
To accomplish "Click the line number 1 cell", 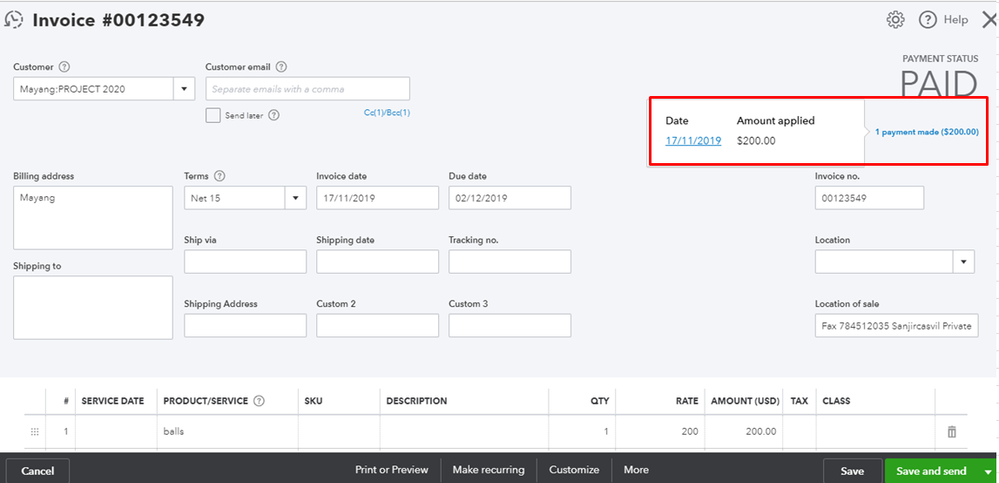I will [61, 431].
